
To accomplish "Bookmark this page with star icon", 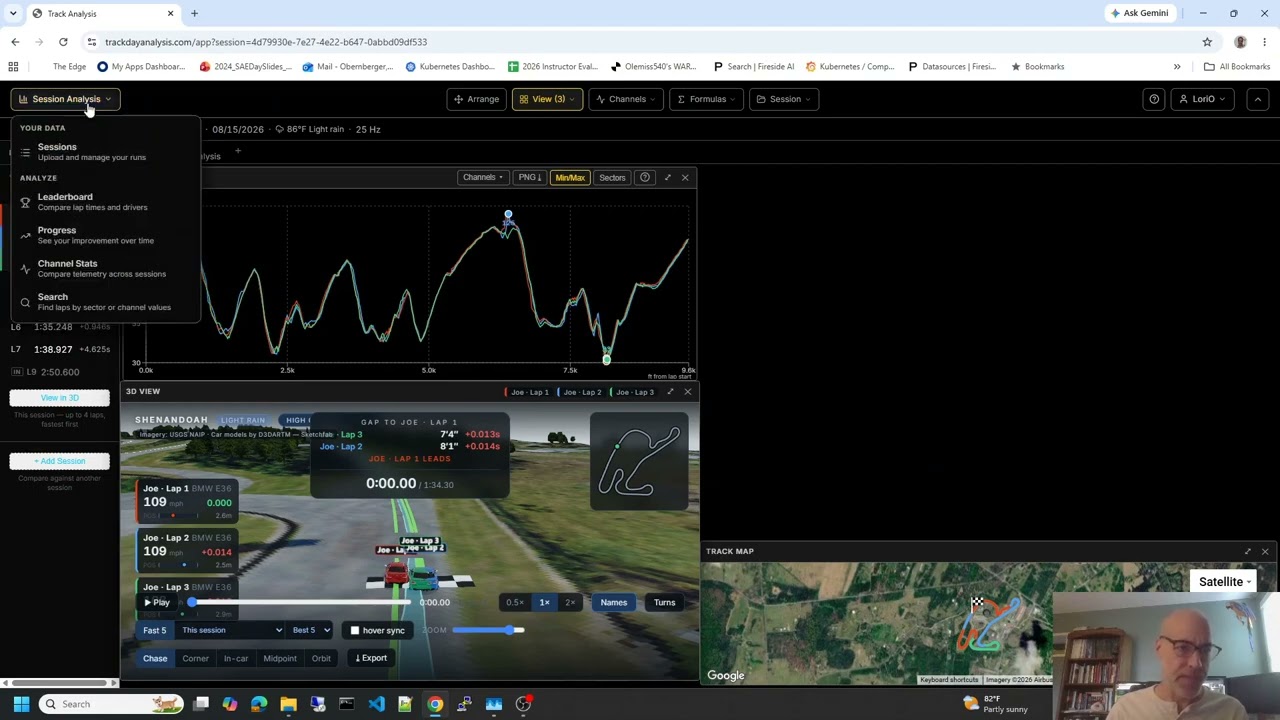I will click(1207, 42).
